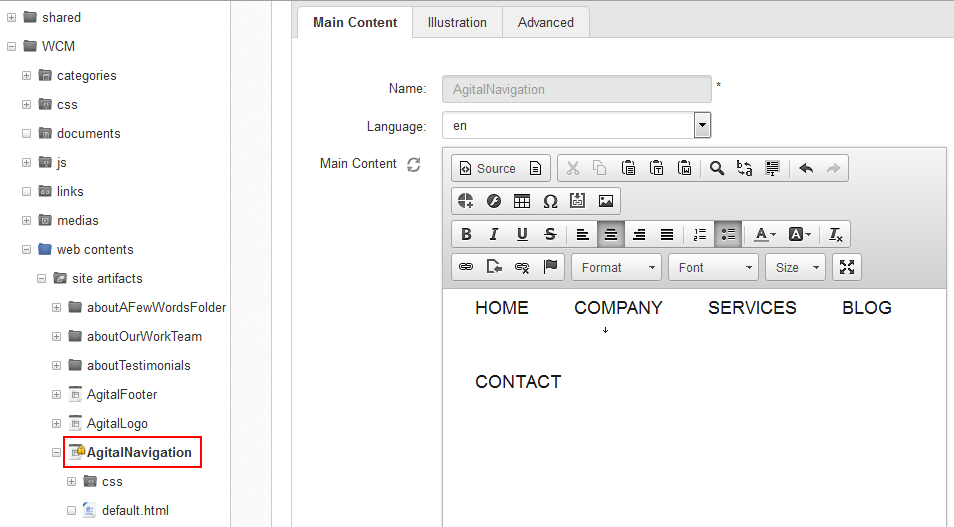The image size is (954, 527).
Task: Collapse the web contents folder
Action: click(26, 250)
